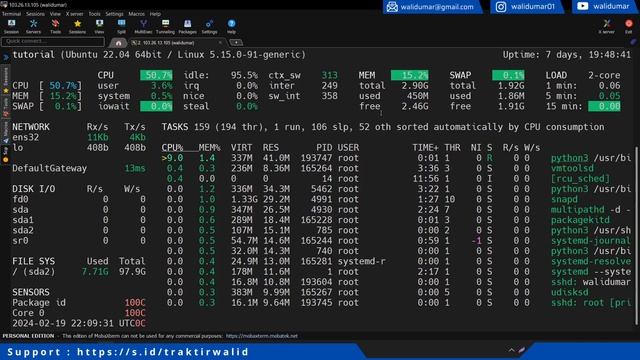Toggle the X server toolbar icon
The height and width of the screenshot is (360, 640).
point(607,27)
